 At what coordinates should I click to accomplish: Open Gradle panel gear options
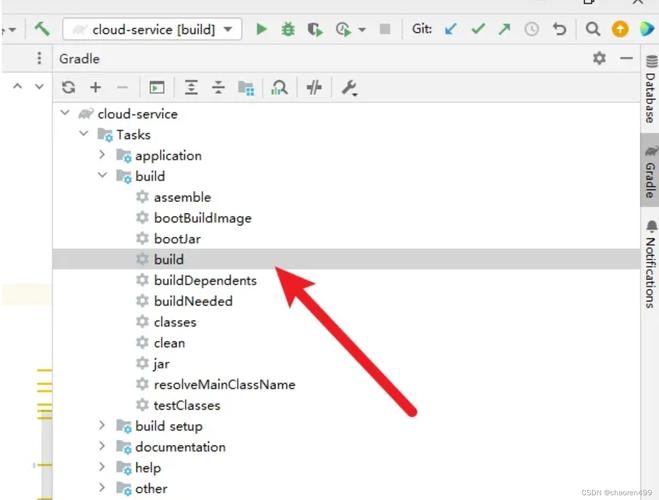click(599, 59)
